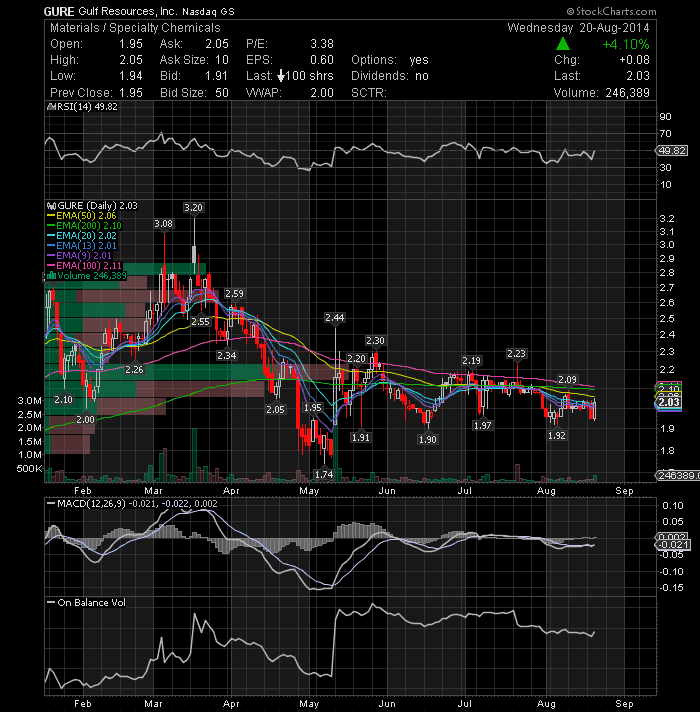Click the Chg +0.08 value

(634, 60)
